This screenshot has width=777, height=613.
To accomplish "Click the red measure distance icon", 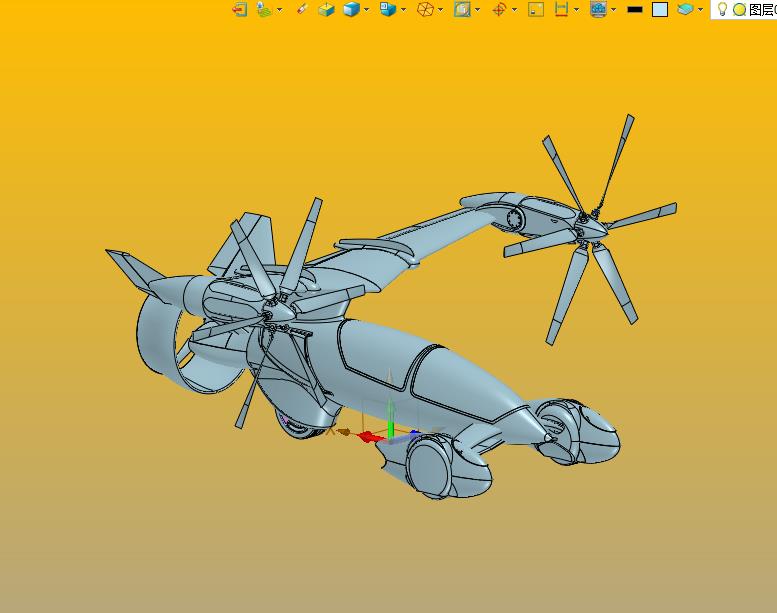I will pos(561,9).
